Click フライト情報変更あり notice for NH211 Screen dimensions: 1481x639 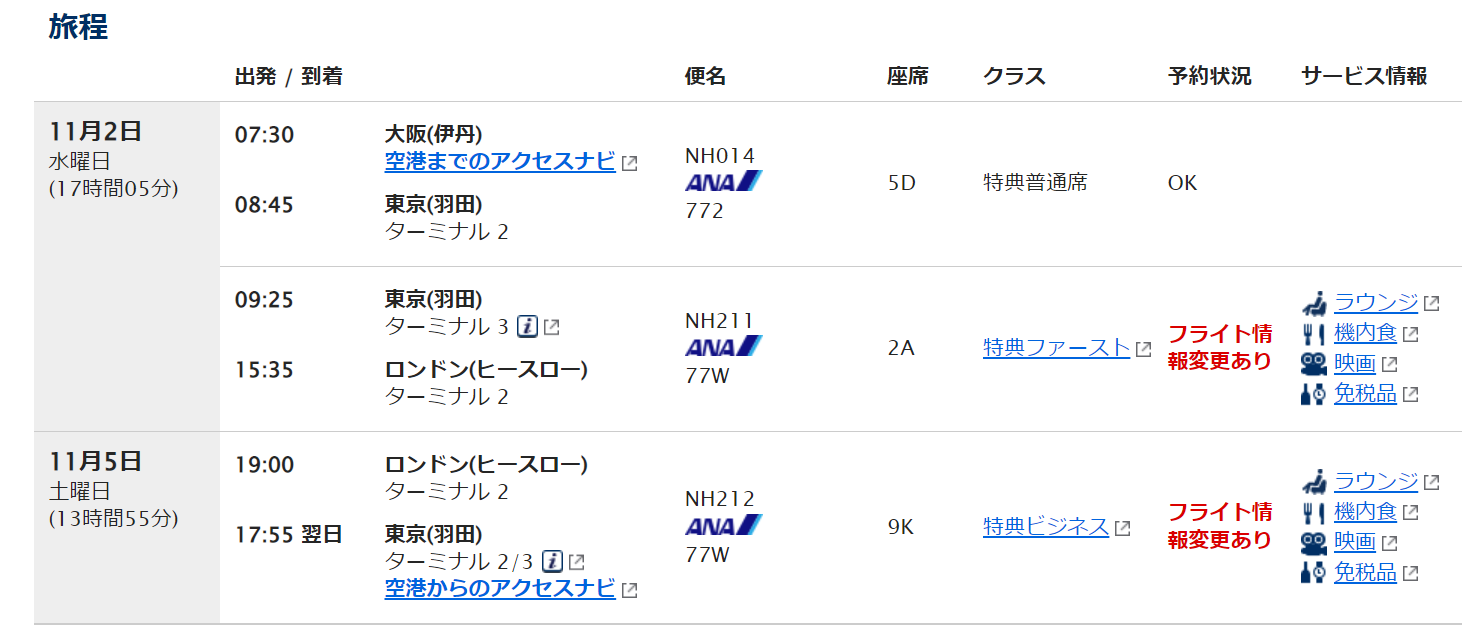1219,347
